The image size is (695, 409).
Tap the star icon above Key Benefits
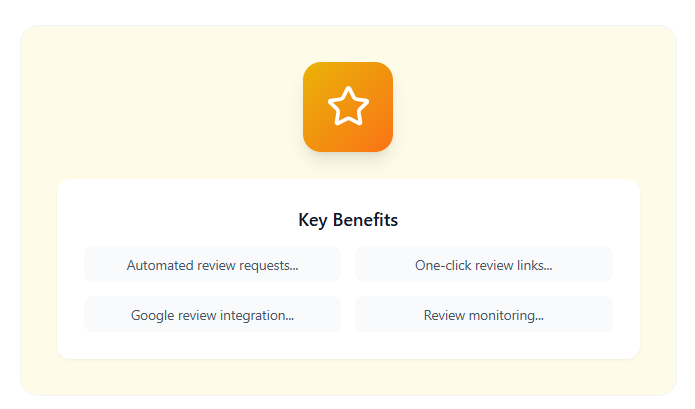pos(348,107)
